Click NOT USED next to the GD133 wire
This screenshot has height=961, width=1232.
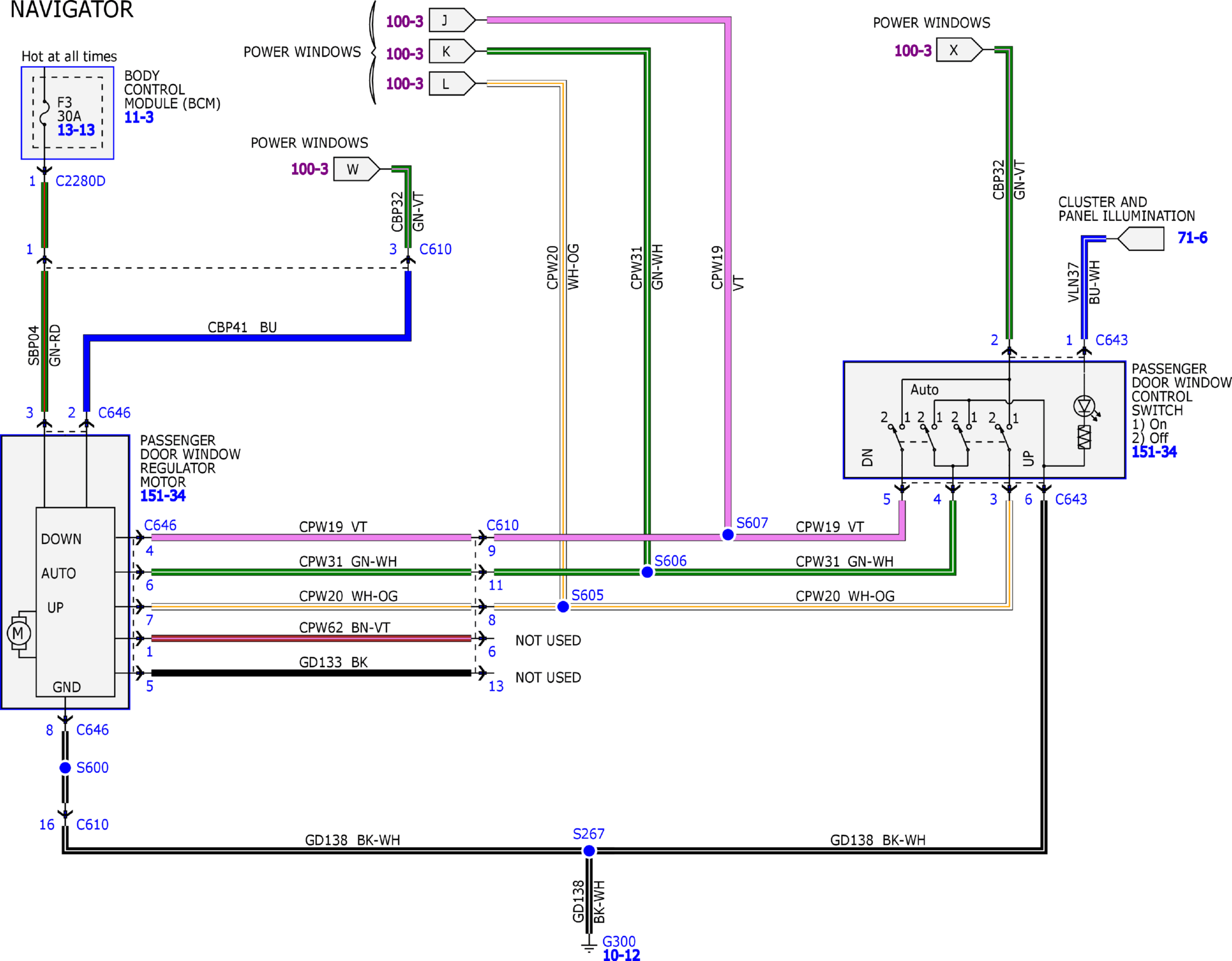tap(548, 678)
